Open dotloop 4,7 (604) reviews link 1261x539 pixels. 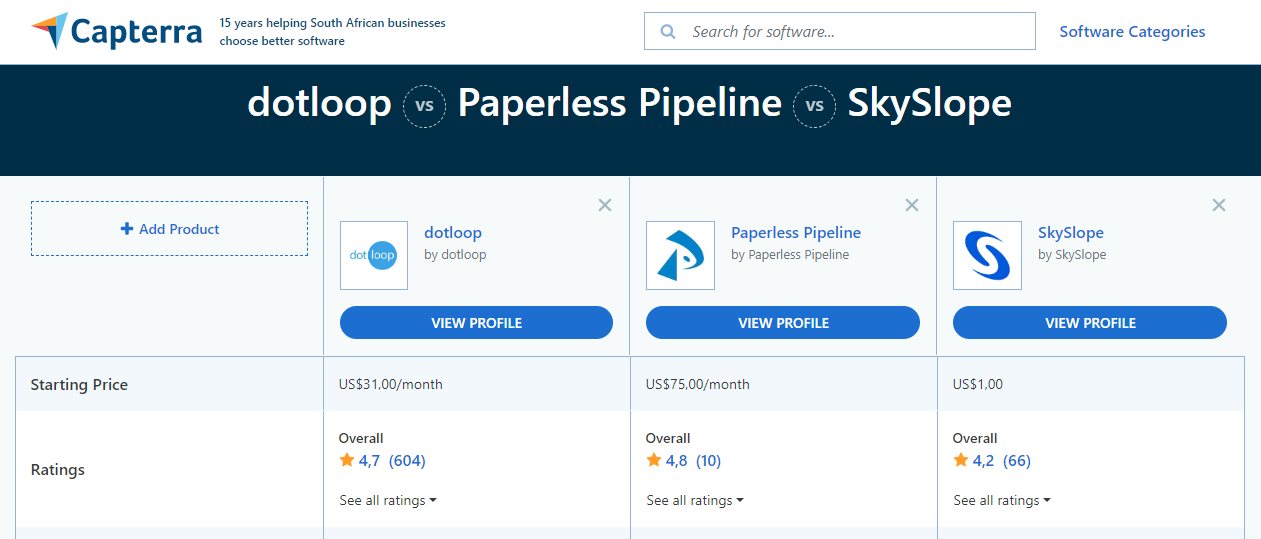point(392,461)
